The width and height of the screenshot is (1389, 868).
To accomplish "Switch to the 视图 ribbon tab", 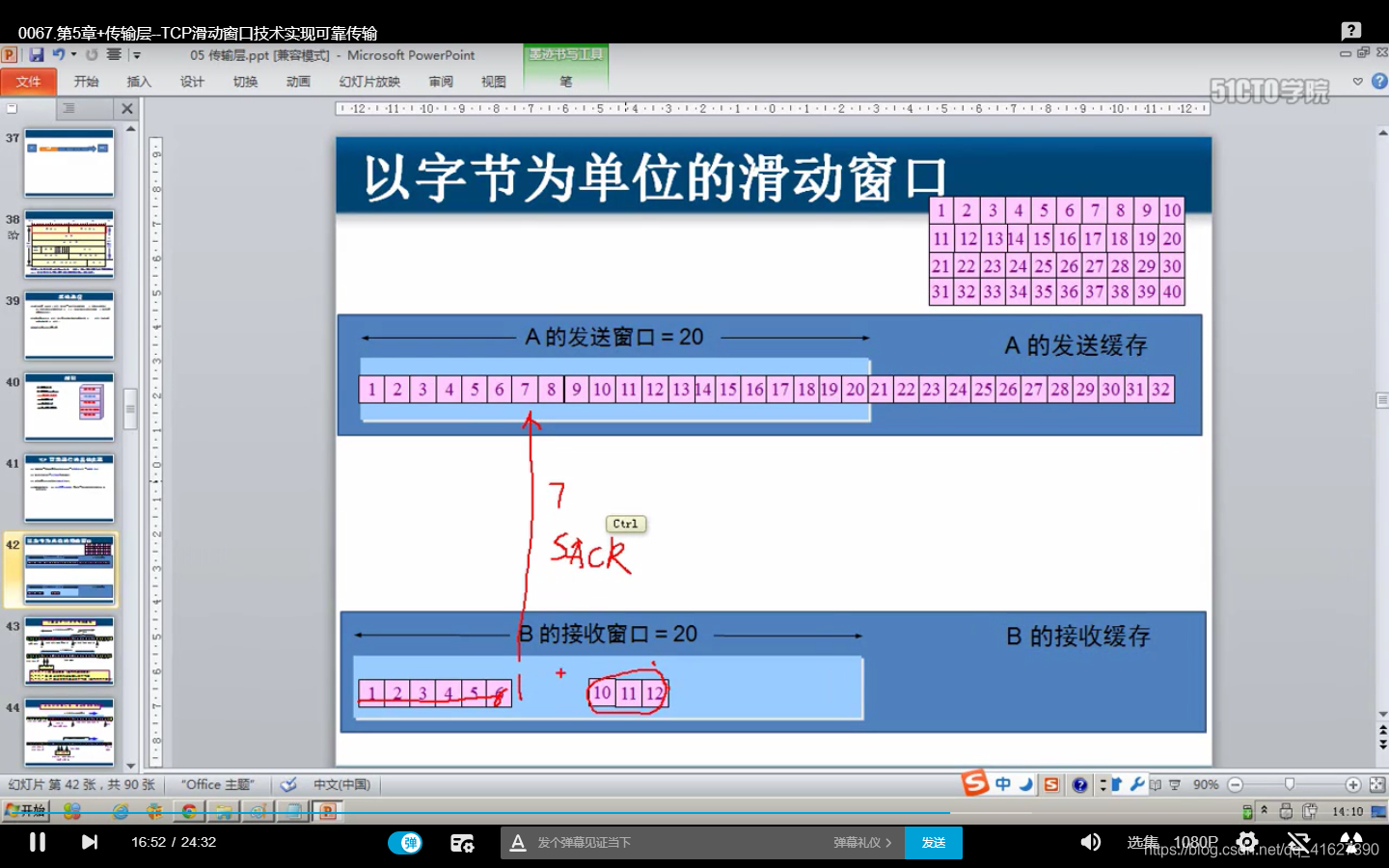I will point(494,82).
